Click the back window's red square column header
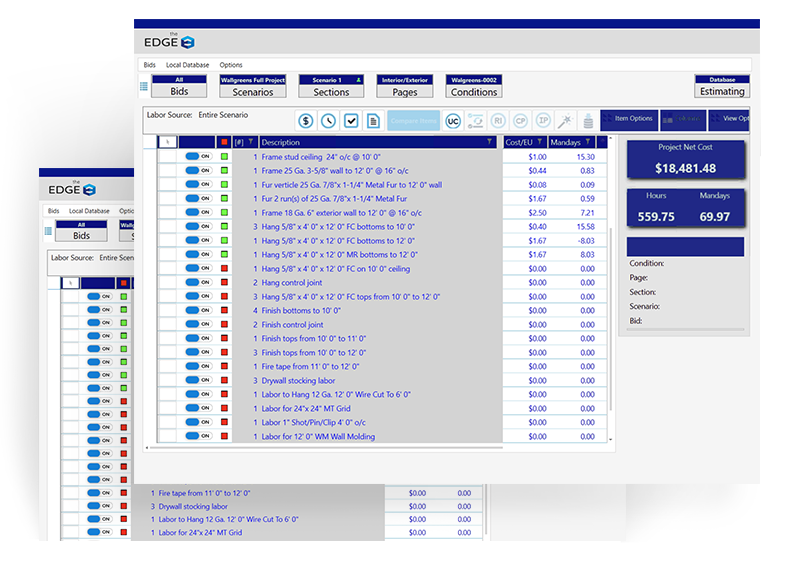This screenshot has height=562, width=800. click(x=123, y=283)
